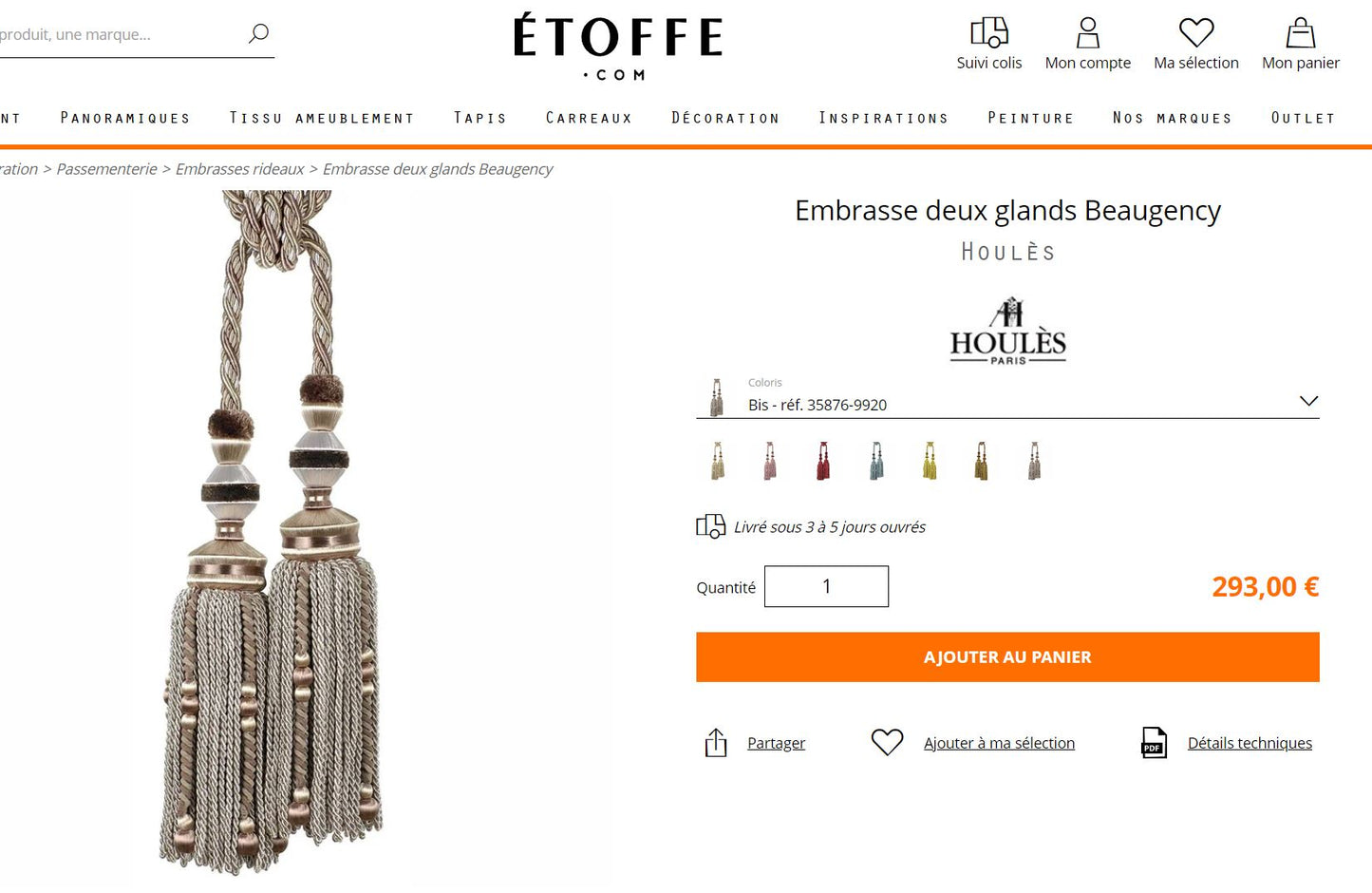Open Tissu ameublement menu
The image size is (1372, 893).
click(322, 118)
